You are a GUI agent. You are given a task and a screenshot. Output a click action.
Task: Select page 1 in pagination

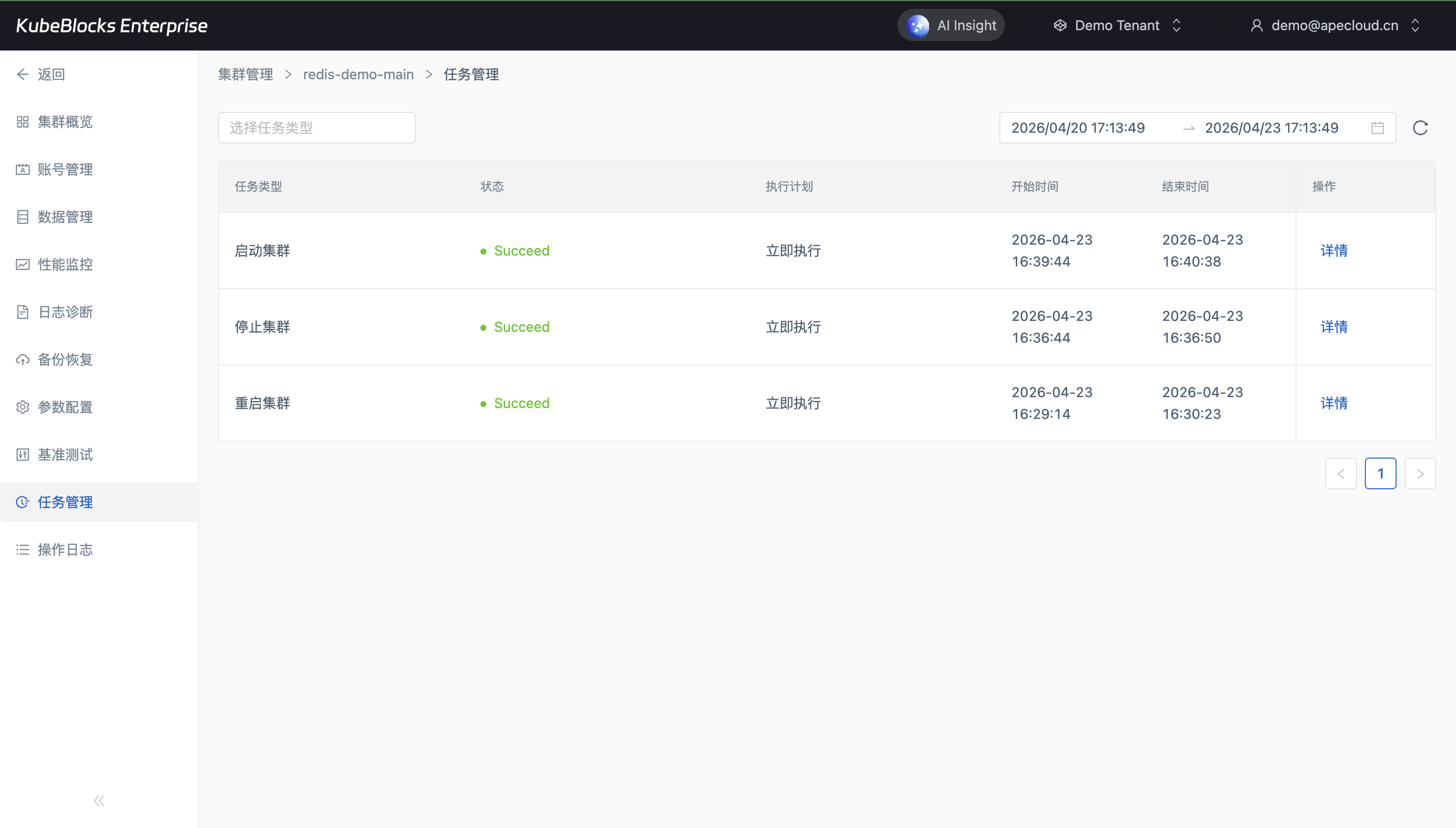[1380, 473]
